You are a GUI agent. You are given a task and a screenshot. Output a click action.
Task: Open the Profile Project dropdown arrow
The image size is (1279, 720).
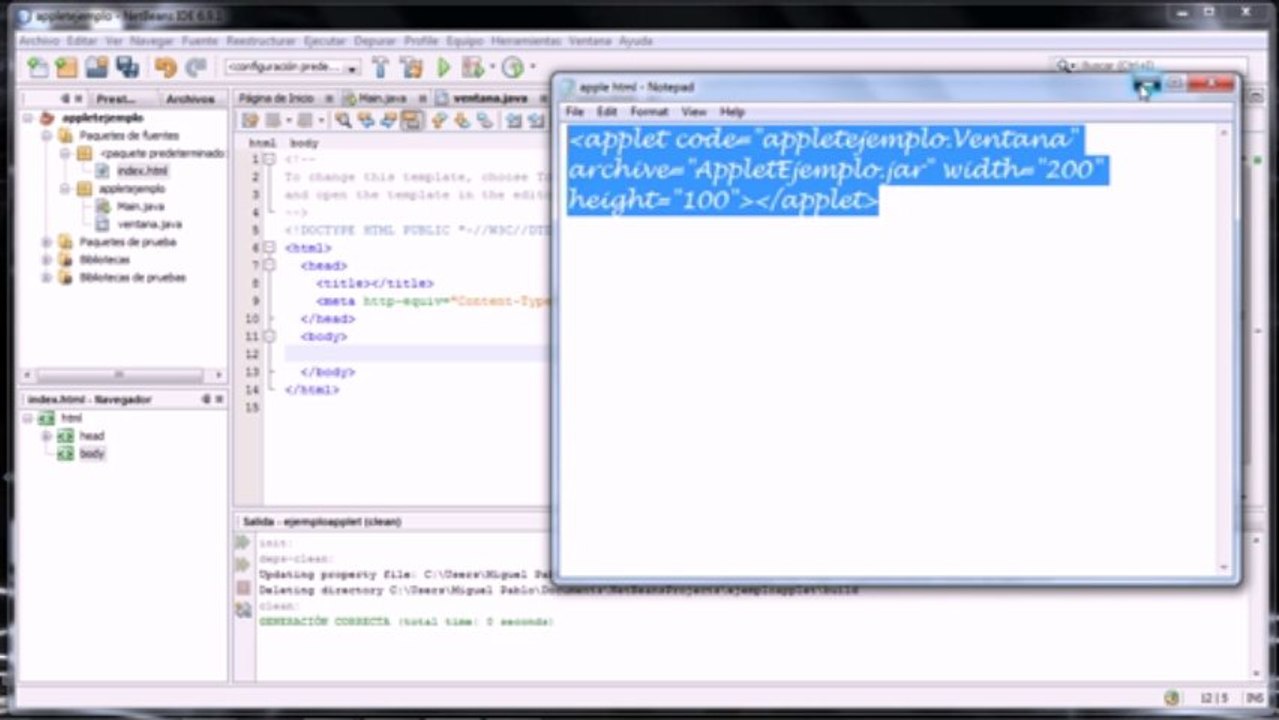[x=532, y=68]
